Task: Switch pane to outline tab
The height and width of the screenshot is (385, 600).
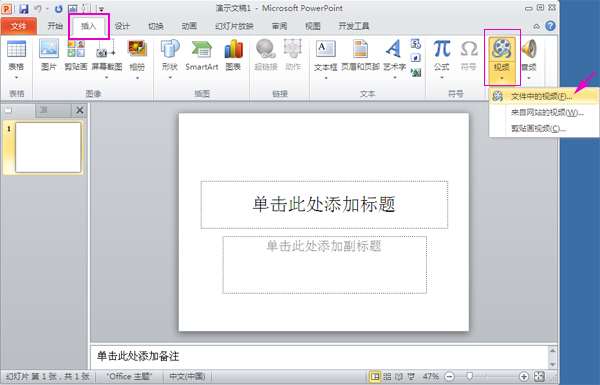Action: (x=53, y=110)
